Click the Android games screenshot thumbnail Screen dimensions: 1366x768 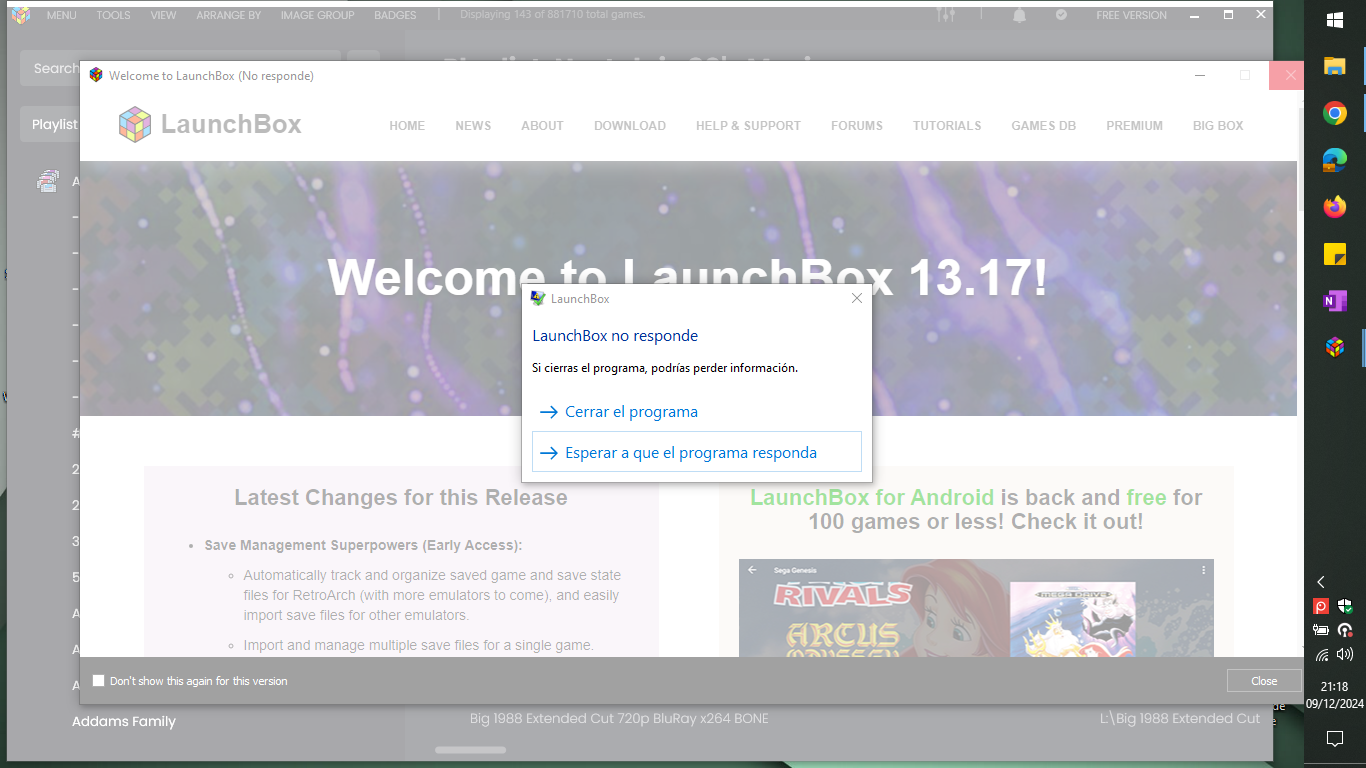(x=976, y=608)
